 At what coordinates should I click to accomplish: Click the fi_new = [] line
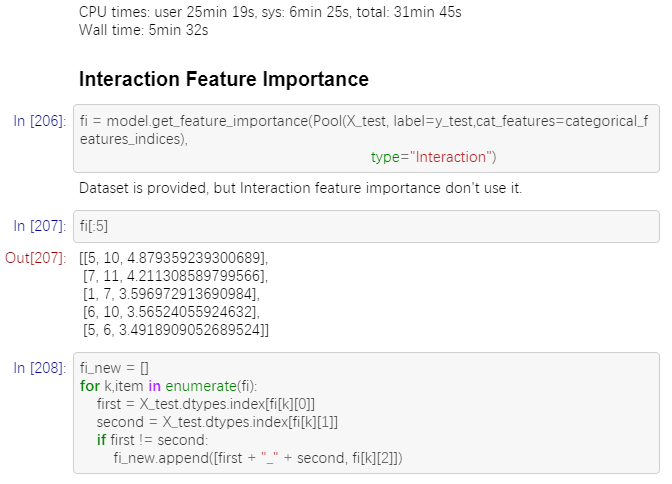tap(114, 368)
